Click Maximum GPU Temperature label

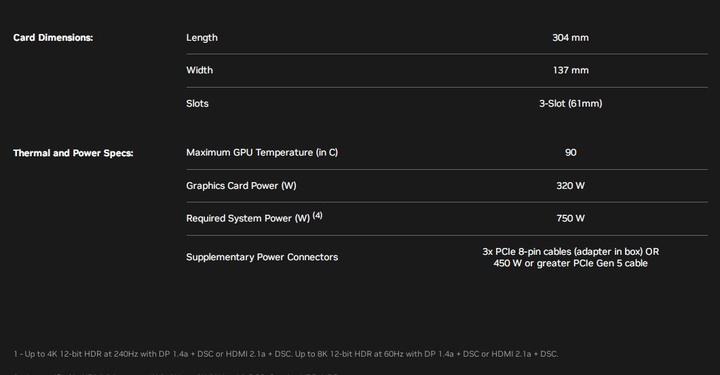[x=262, y=152]
